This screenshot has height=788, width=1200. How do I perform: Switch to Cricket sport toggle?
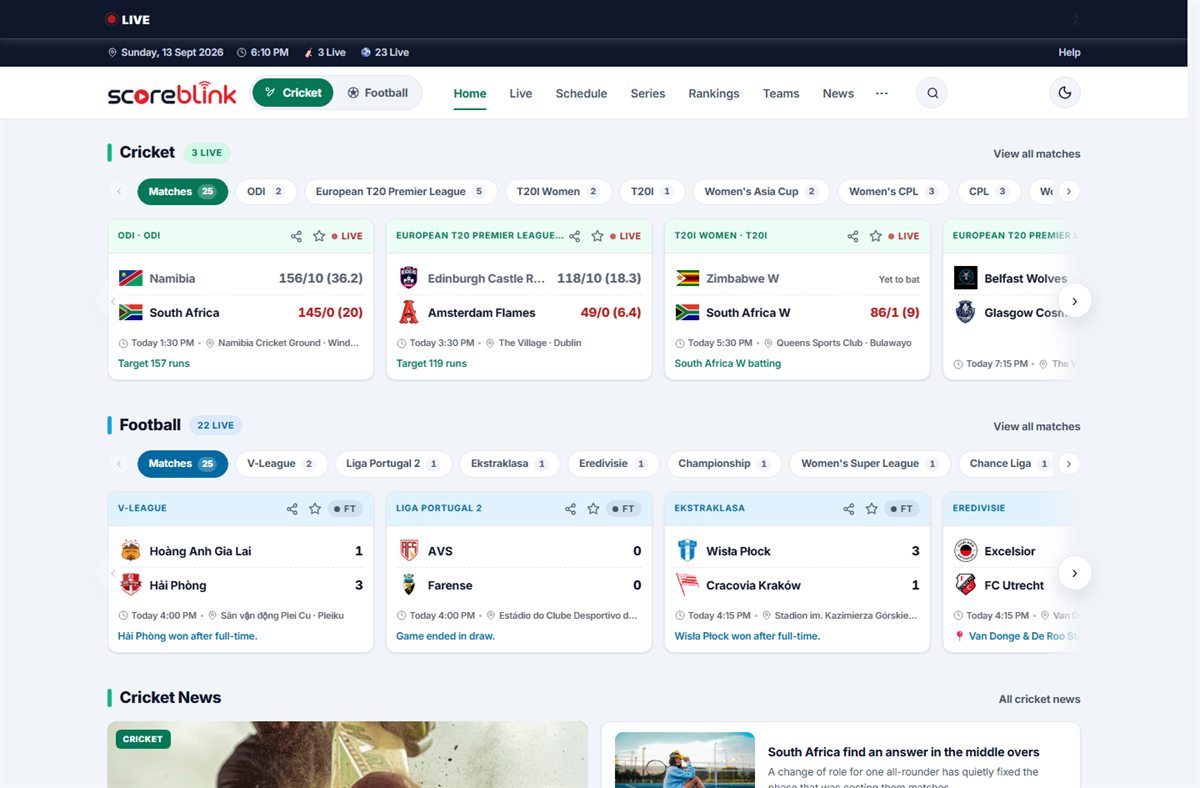(x=293, y=93)
